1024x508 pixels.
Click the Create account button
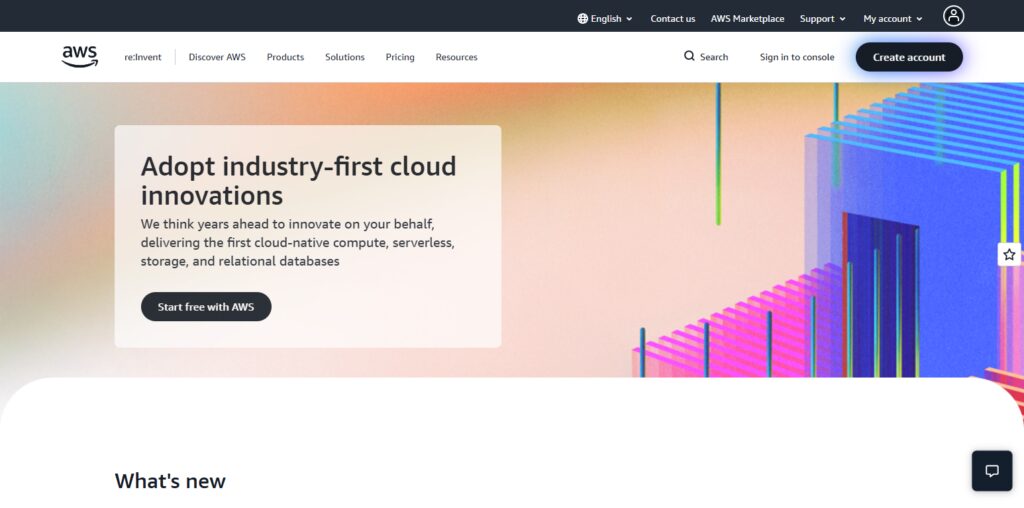[x=909, y=57]
